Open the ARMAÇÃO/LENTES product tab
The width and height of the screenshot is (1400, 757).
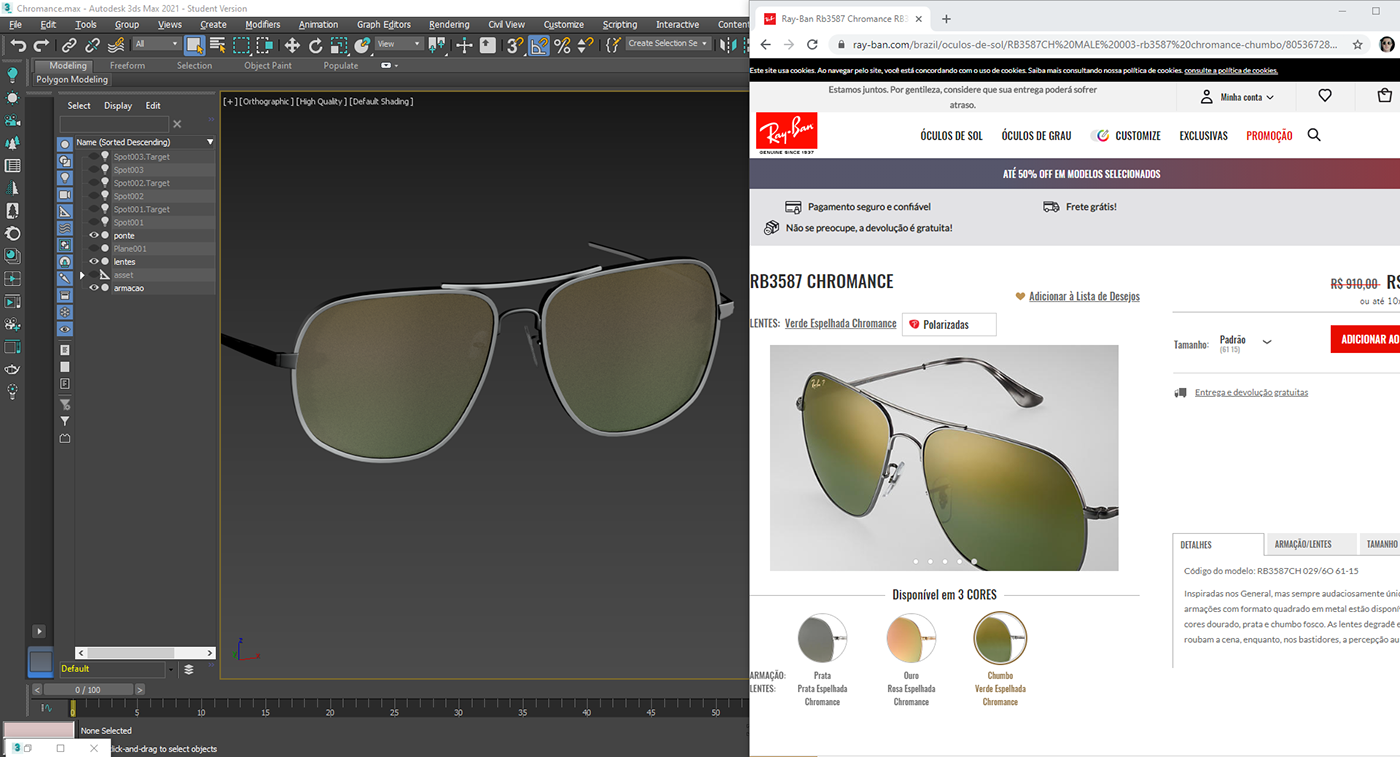point(1303,544)
